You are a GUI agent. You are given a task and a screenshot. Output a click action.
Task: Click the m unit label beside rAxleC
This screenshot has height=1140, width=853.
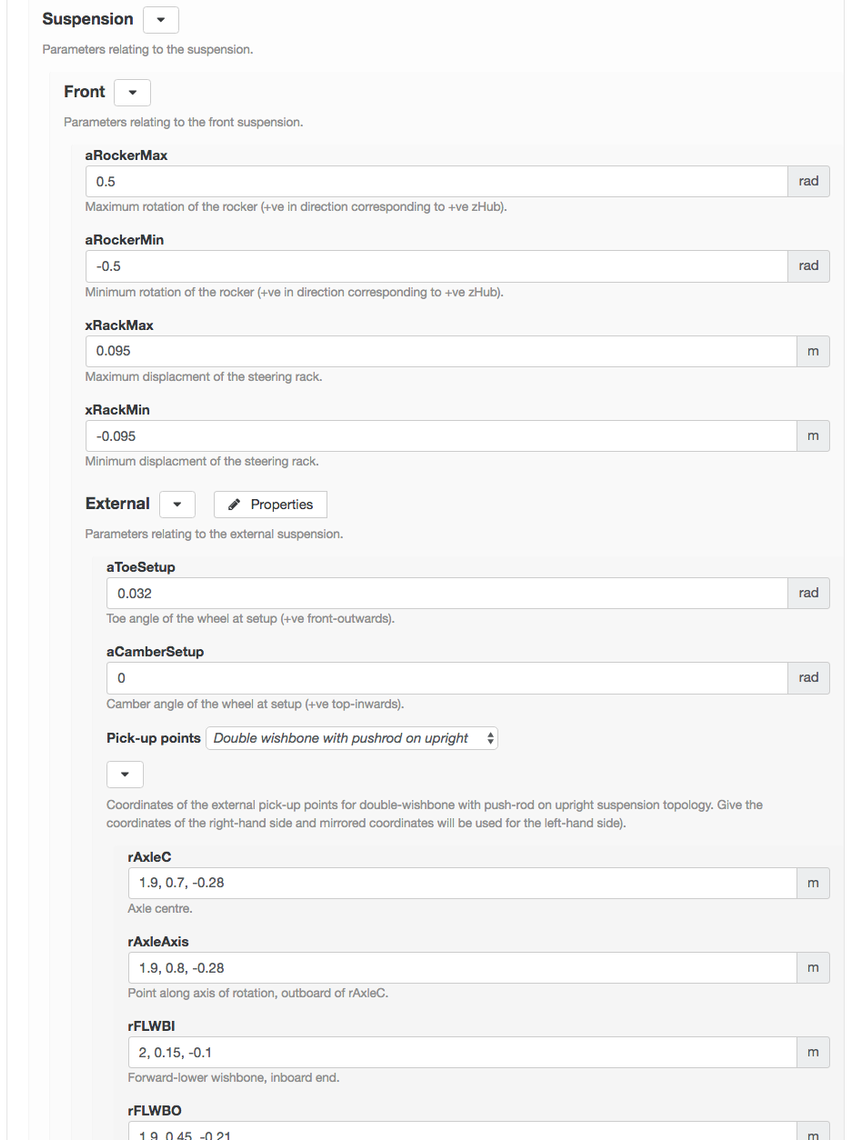coord(813,883)
